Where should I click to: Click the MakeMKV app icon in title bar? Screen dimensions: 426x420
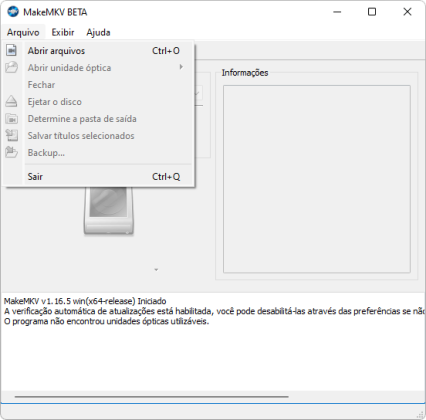click(x=13, y=12)
